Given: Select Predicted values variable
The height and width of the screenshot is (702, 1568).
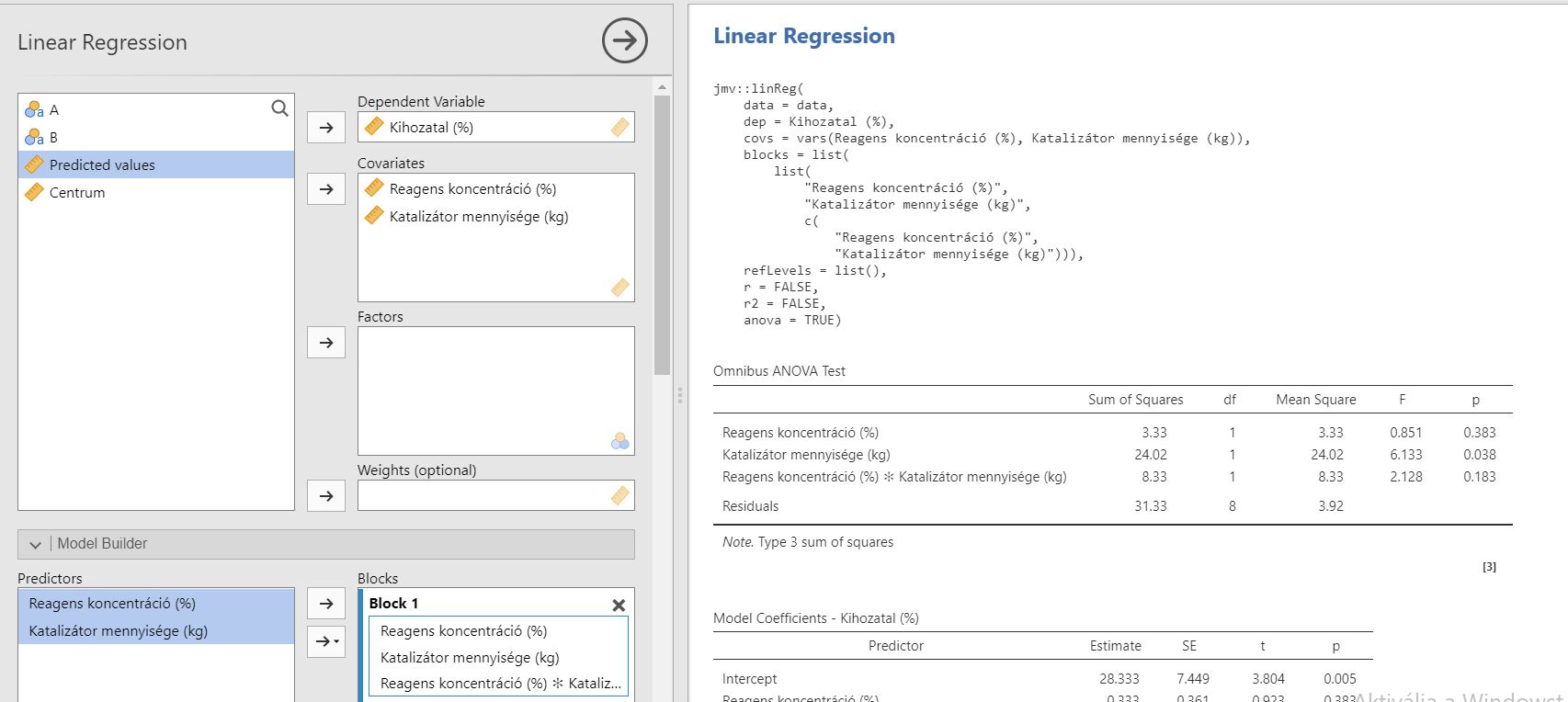Looking at the screenshot, I should pos(102,165).
